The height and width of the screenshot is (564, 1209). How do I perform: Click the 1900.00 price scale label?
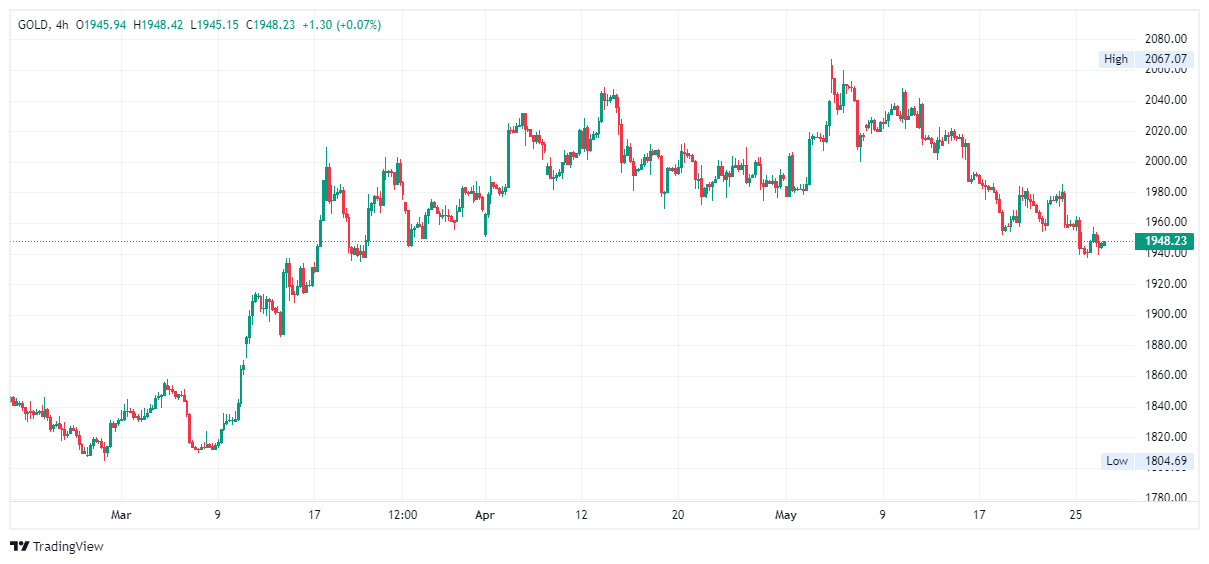[1166, 314]
